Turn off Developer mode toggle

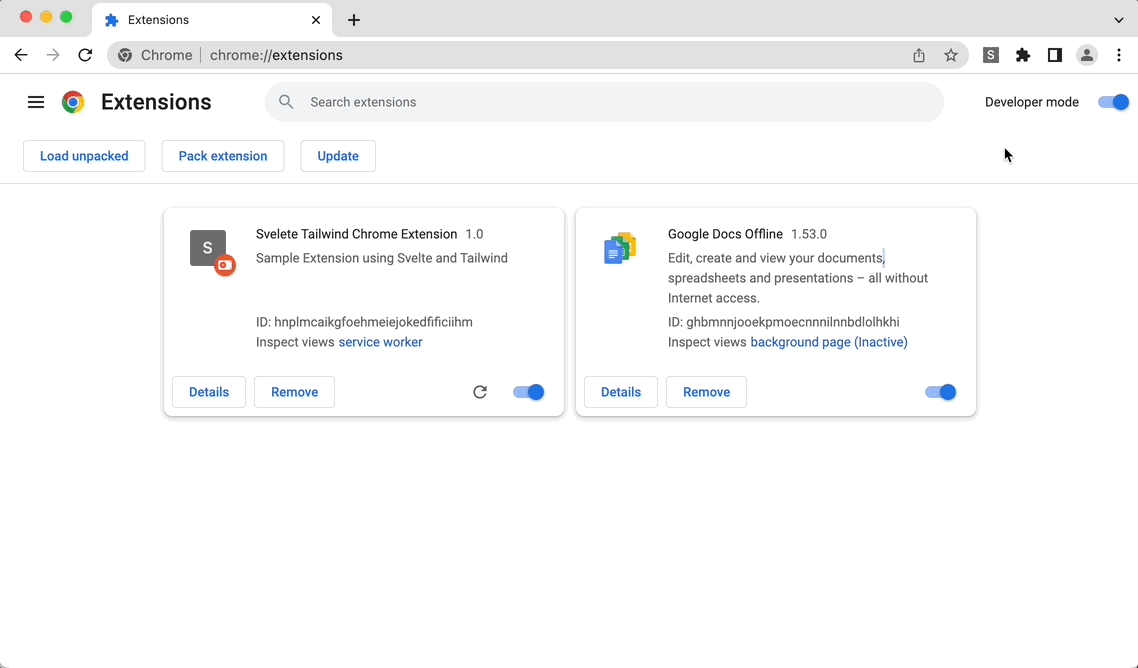coord(1112,102)
